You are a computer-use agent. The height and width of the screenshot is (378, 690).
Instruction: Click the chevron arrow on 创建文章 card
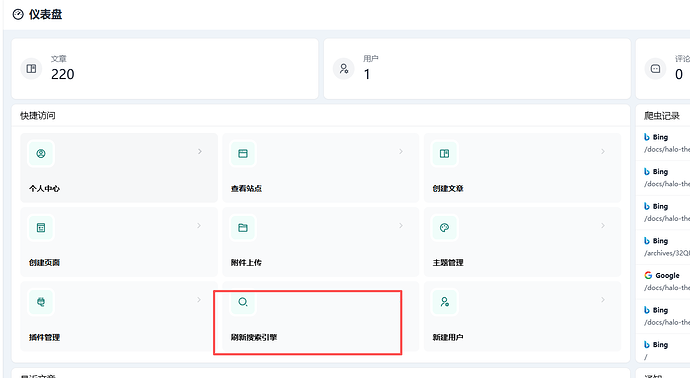pos(603,151)
